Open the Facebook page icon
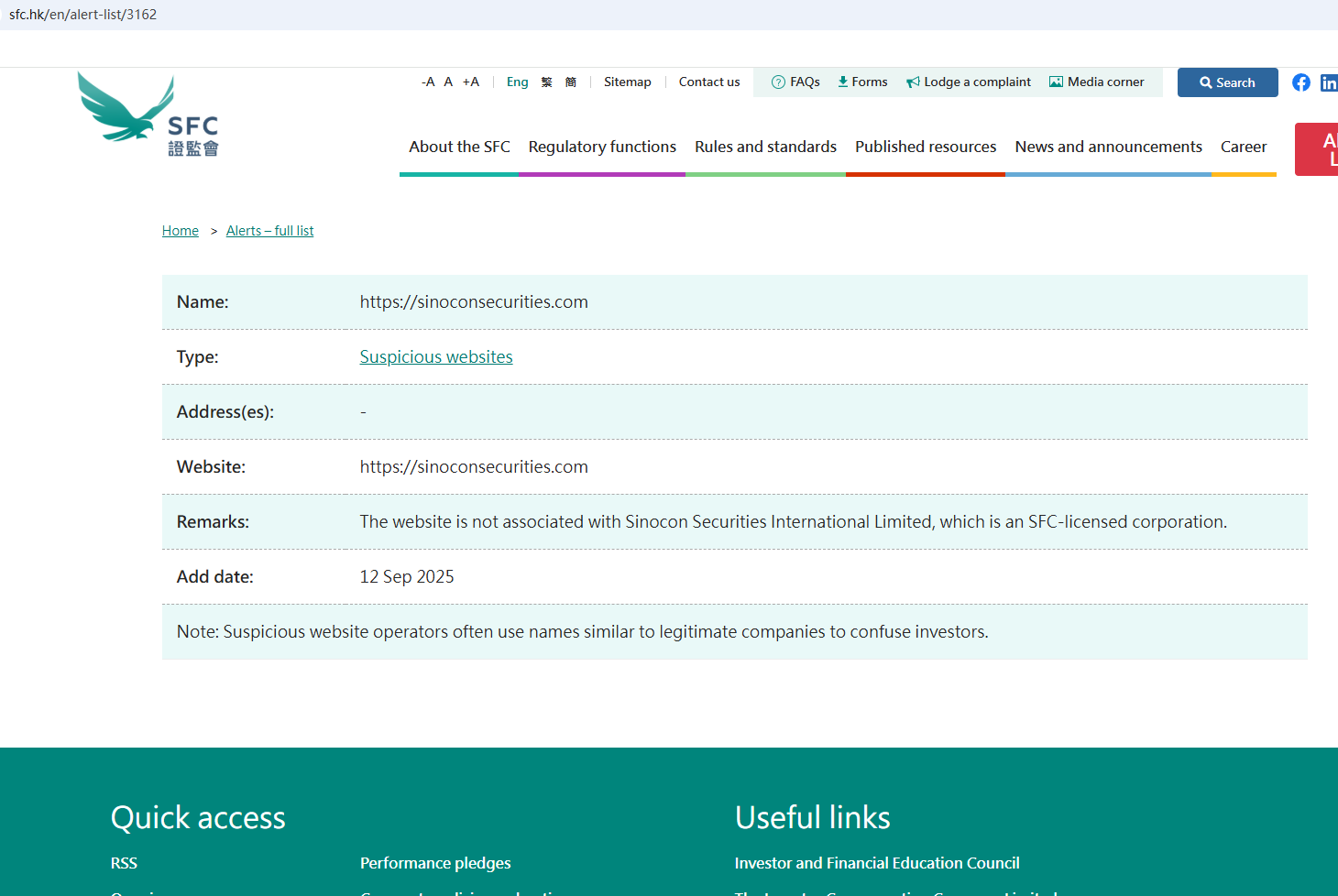Image resolution: width=1338 pixels, height=896 pixels. click(1300, 82)
